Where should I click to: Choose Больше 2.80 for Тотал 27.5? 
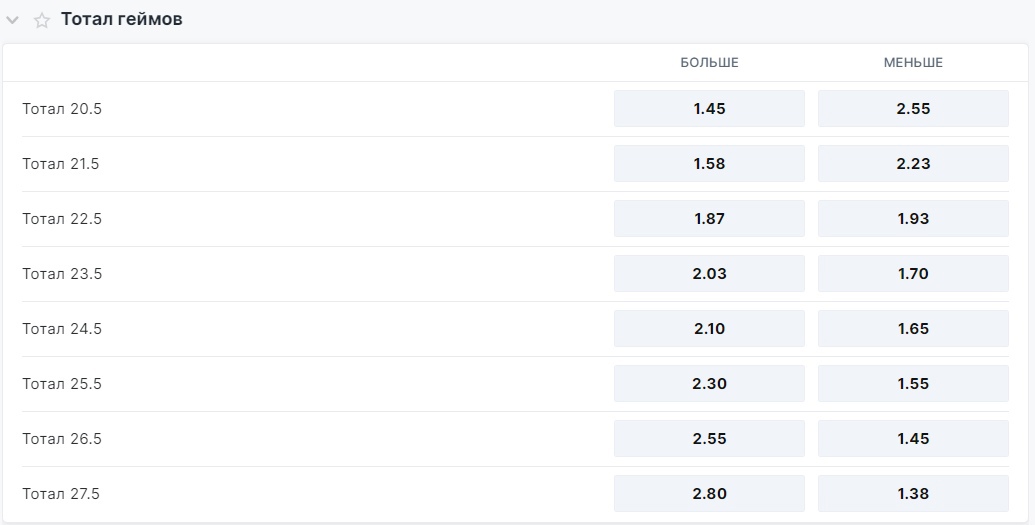pos(709,494)
